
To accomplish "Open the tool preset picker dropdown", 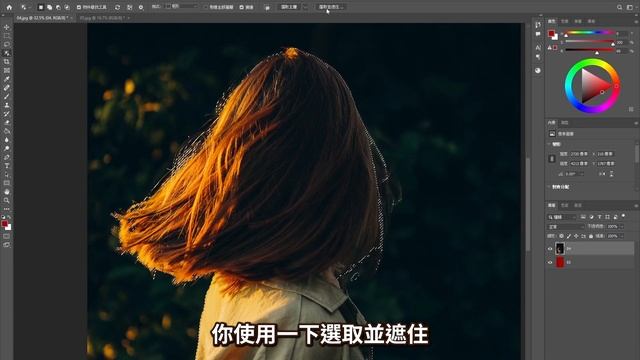I will pos(25,7).
